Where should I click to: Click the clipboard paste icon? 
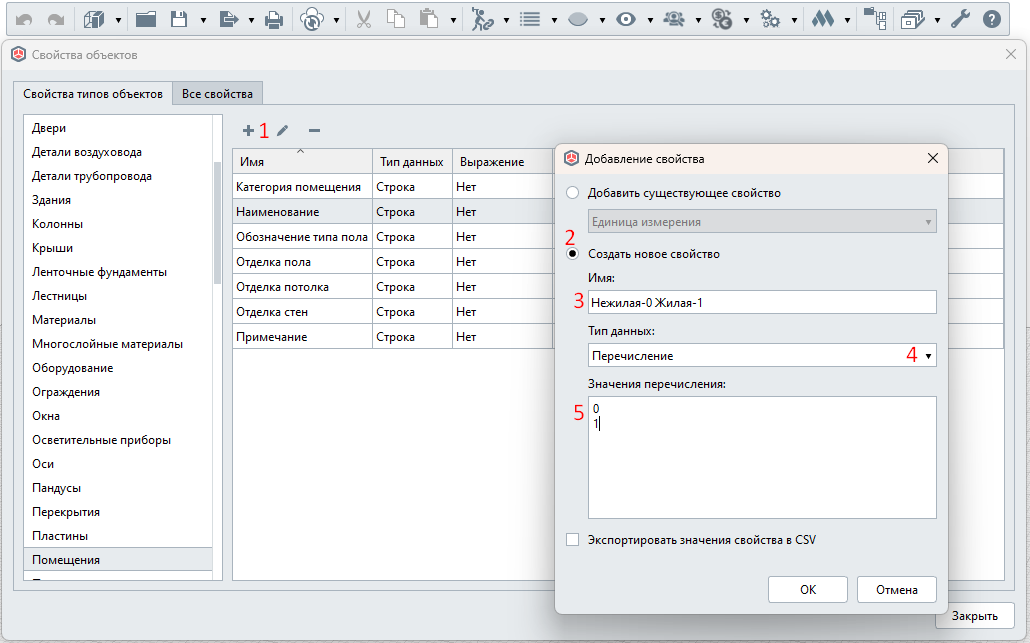(429, 20)
